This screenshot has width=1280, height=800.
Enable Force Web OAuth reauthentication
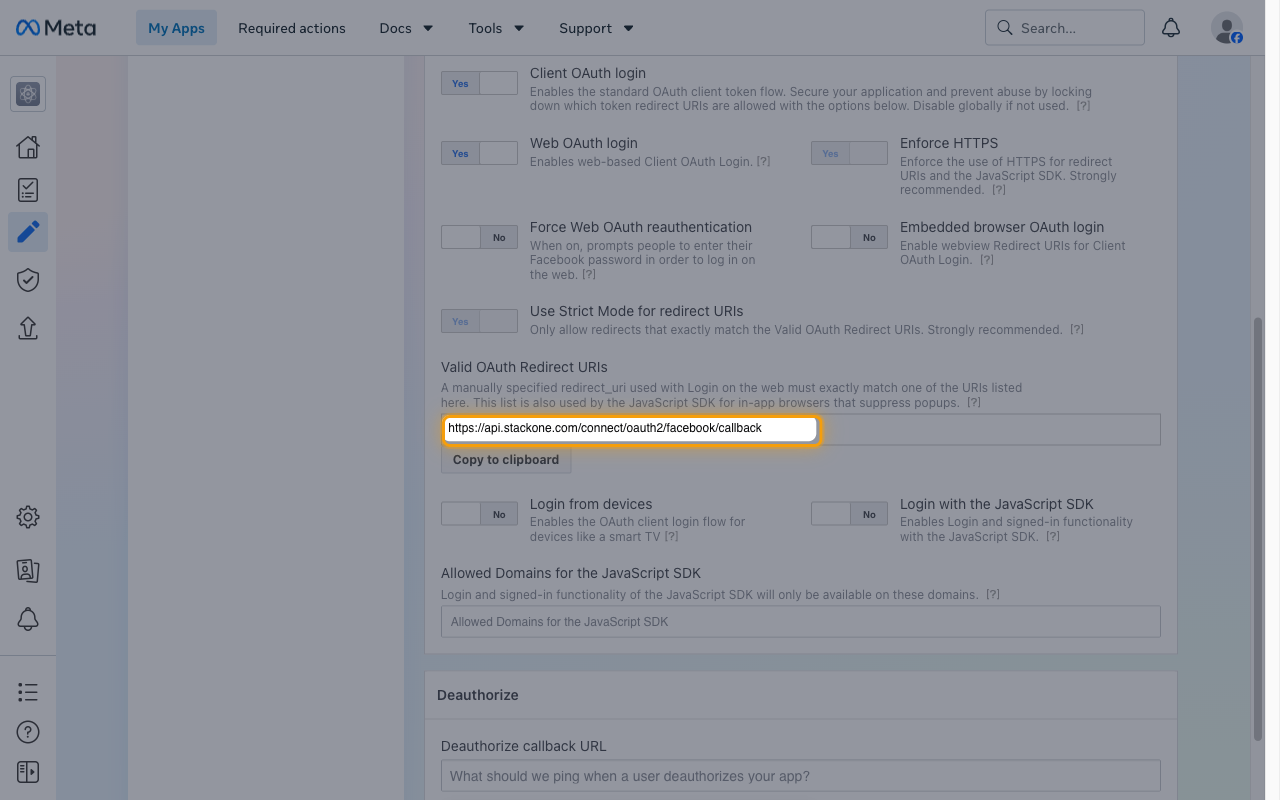pos(479,237)
